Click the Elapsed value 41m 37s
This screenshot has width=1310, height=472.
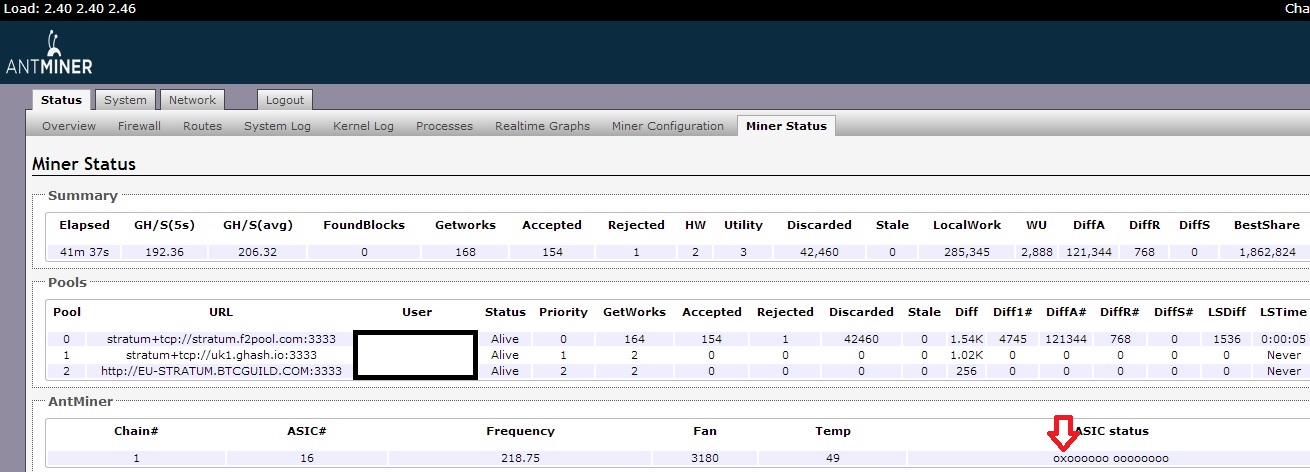point(84,252)
